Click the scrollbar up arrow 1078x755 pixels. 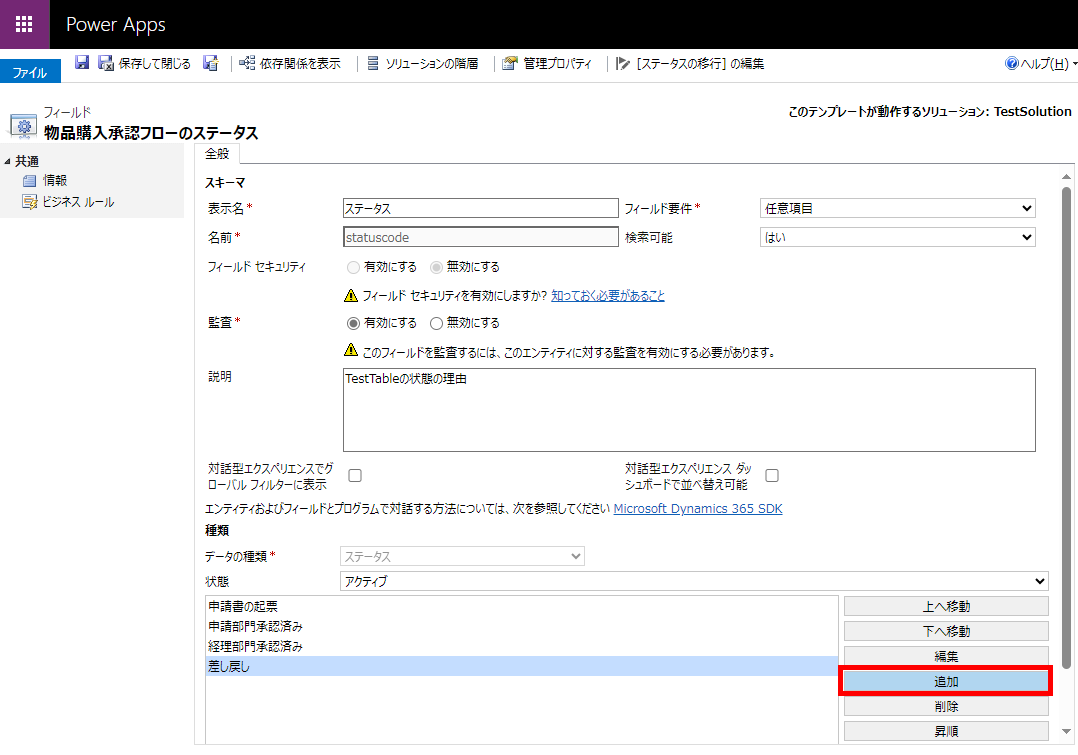click(x=1066, y=177)
